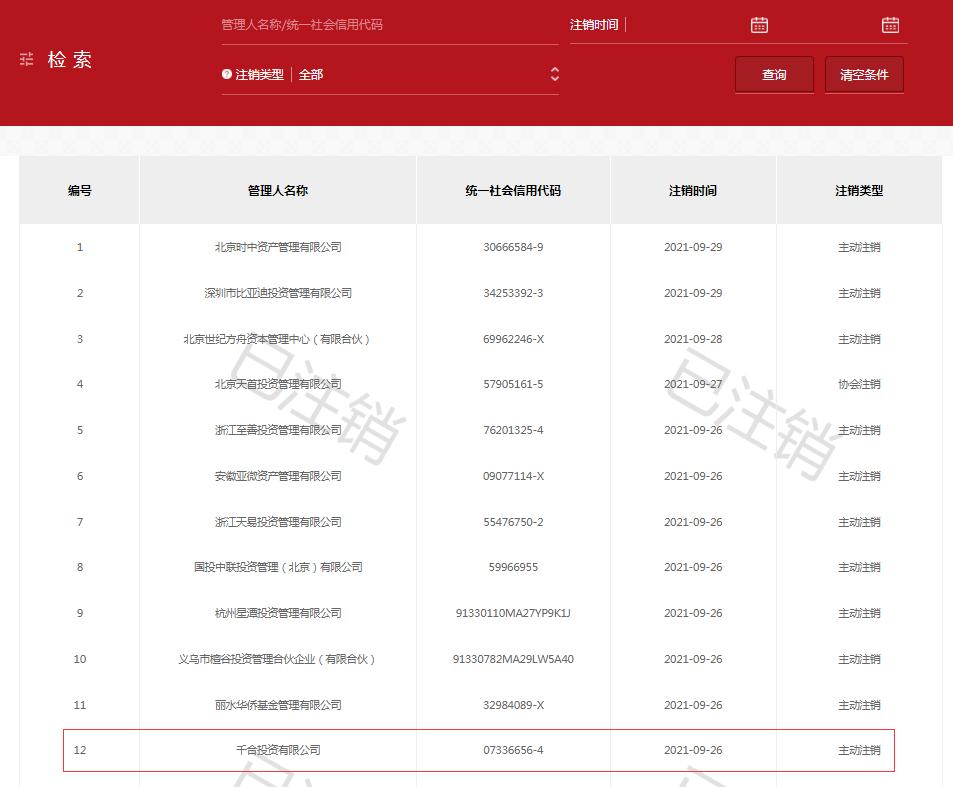Click the red sidebar icon at far left
This screenshot has height=787, width=953.
click(26, 60)
